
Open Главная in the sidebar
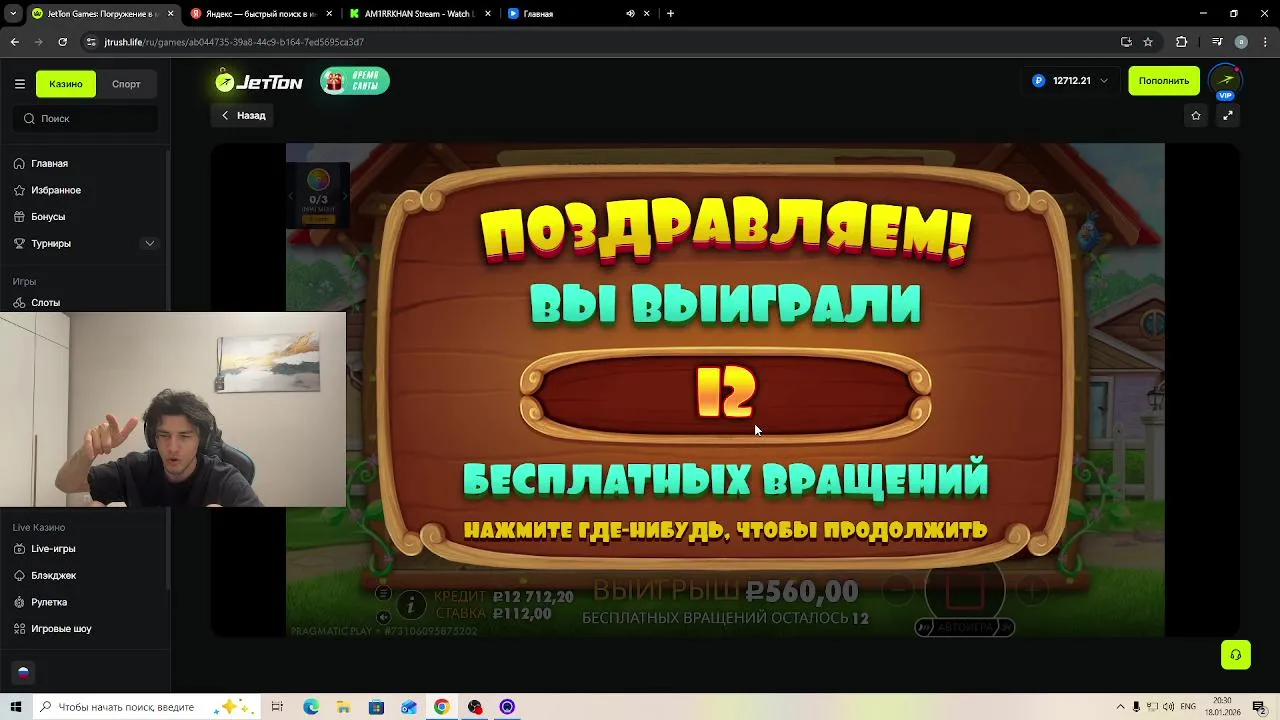49,164
